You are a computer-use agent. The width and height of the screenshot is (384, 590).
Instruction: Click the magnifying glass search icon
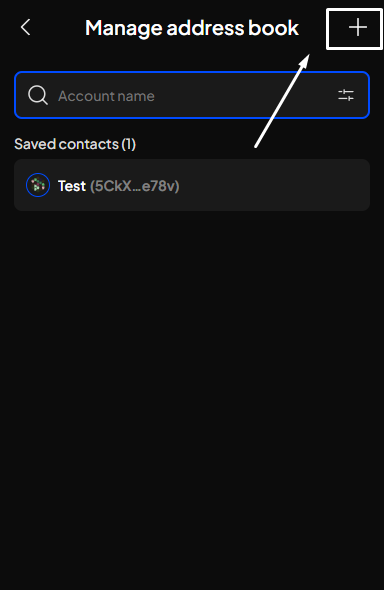(38, 95)
